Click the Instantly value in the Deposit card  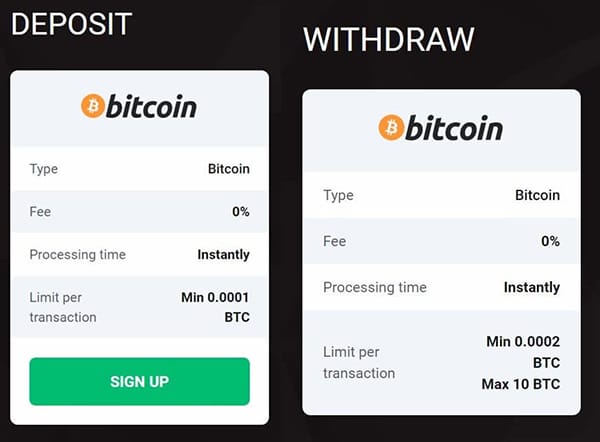pyautogui.click(x=223, y=254)
